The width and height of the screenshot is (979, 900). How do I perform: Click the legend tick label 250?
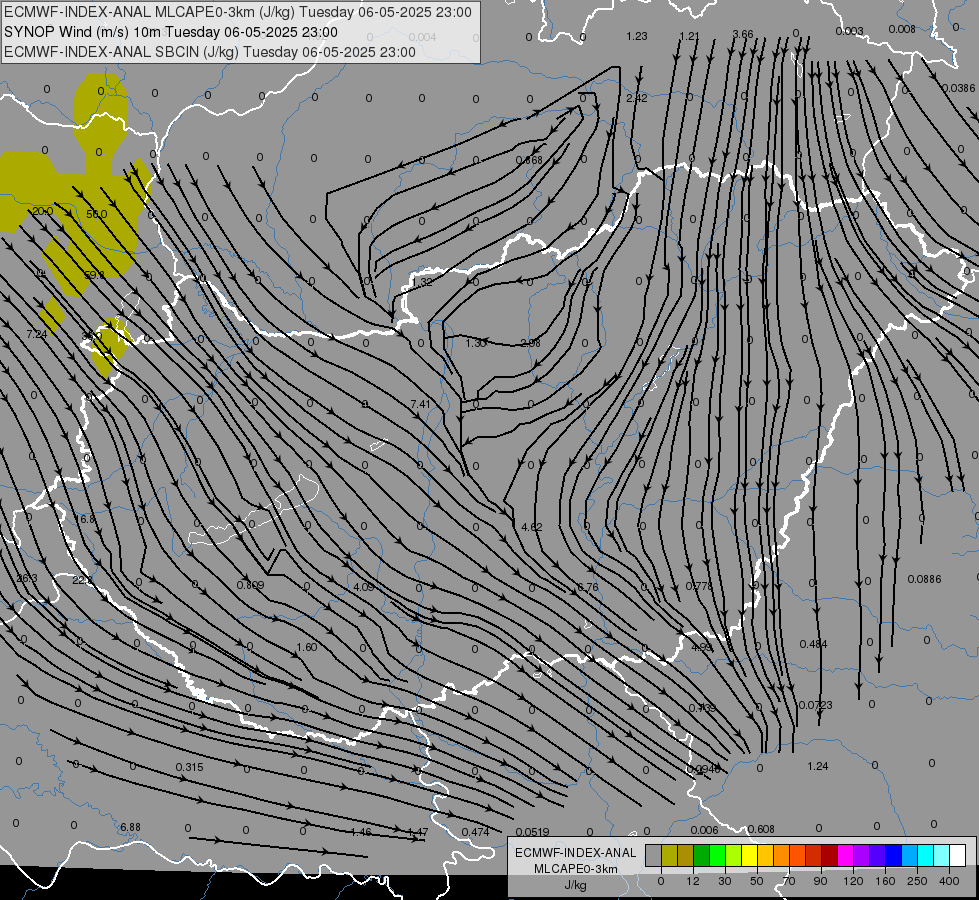coord(917,881)
